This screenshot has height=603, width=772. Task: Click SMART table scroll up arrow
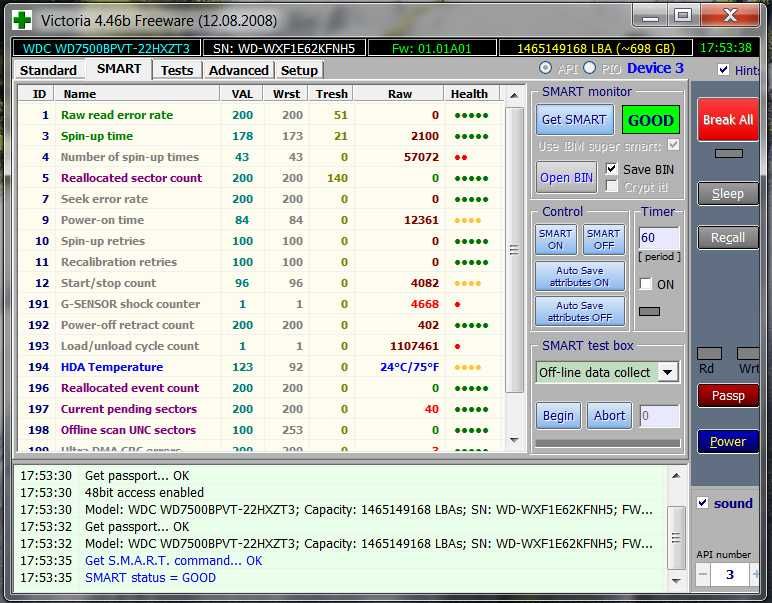pyautogui.click(x=514, y=95)
